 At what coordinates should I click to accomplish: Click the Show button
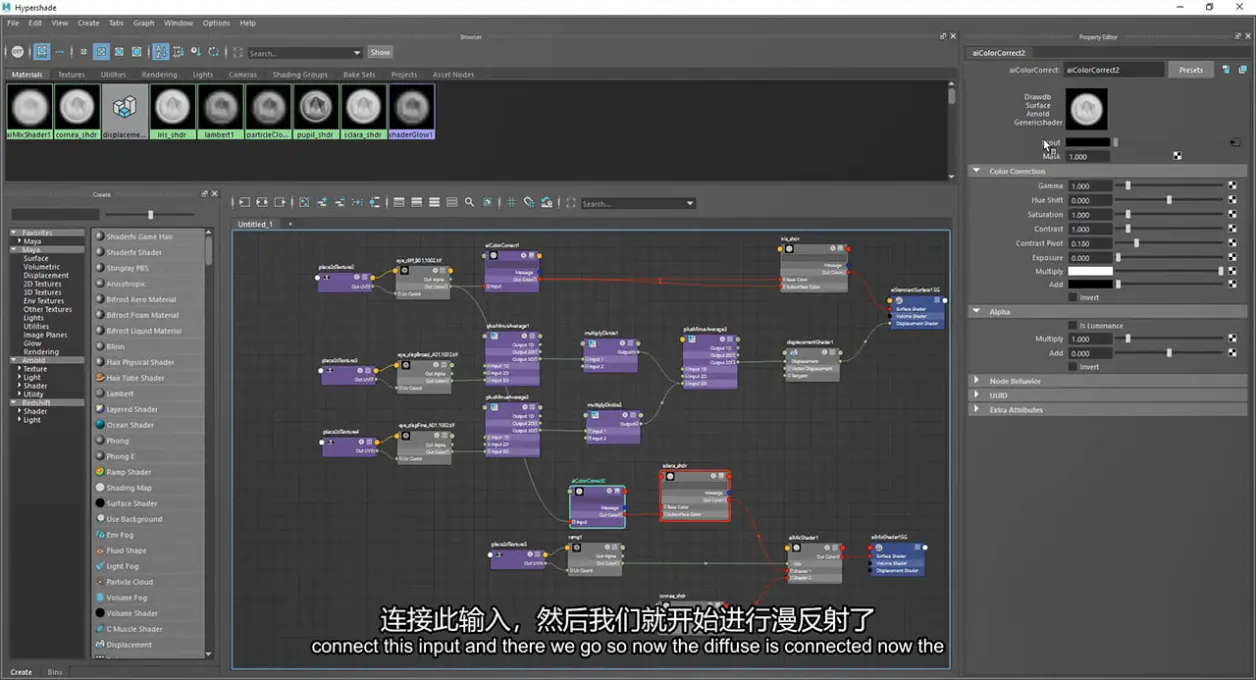coord(380,52)
